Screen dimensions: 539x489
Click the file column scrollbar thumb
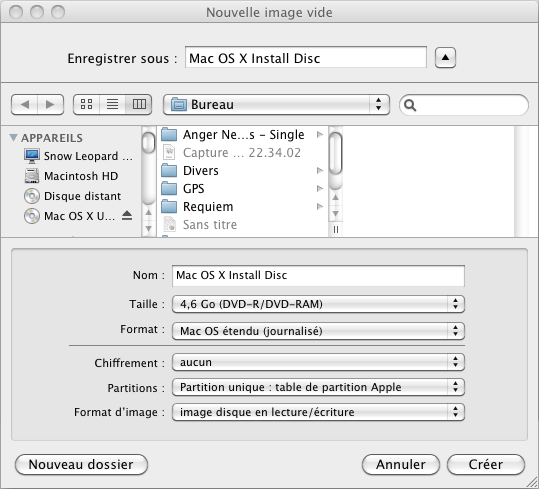pos(336,153)
